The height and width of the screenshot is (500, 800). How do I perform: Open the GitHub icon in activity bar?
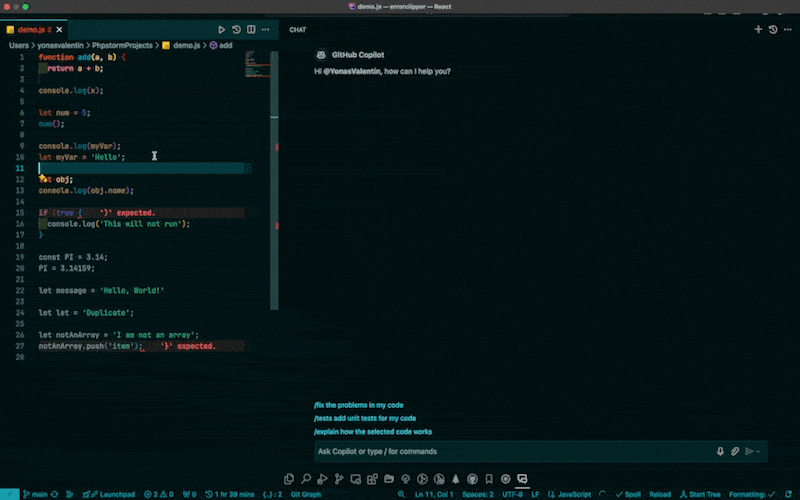(x=472, y=479)
